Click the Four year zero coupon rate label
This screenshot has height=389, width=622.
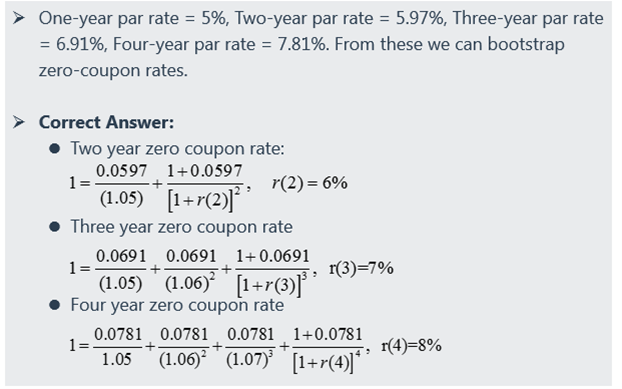pos(177,305)
